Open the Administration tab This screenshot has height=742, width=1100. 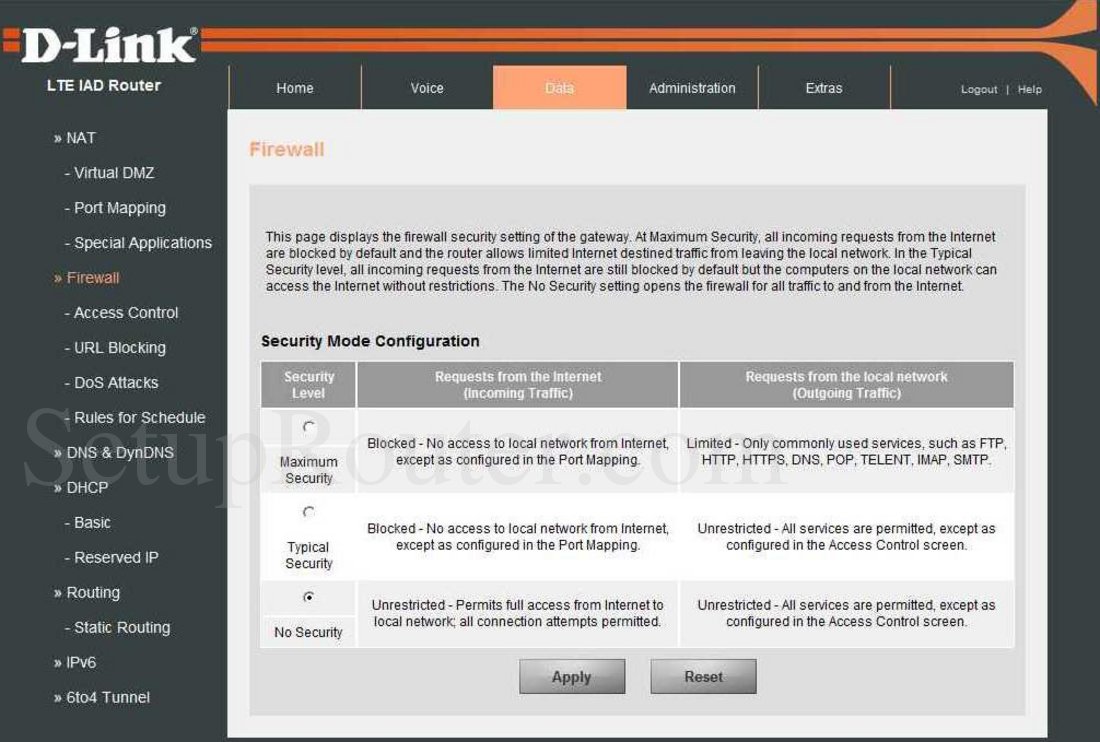pos(691,88)
